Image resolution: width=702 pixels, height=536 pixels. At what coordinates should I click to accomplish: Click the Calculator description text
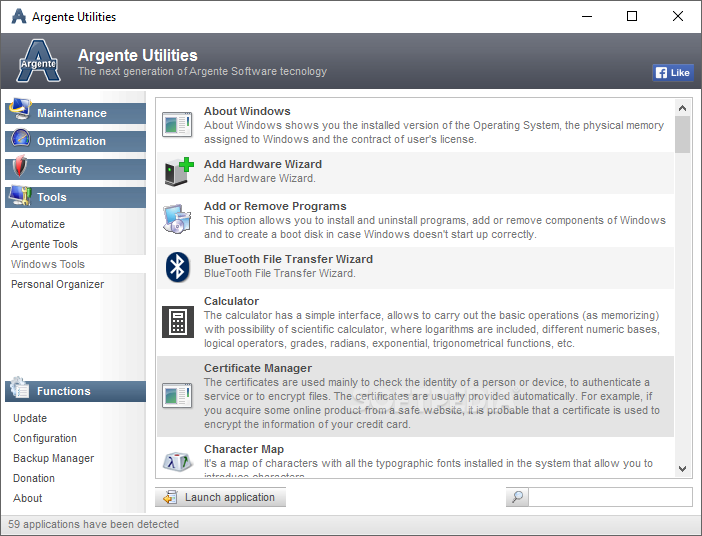click(x=432, y=329)
